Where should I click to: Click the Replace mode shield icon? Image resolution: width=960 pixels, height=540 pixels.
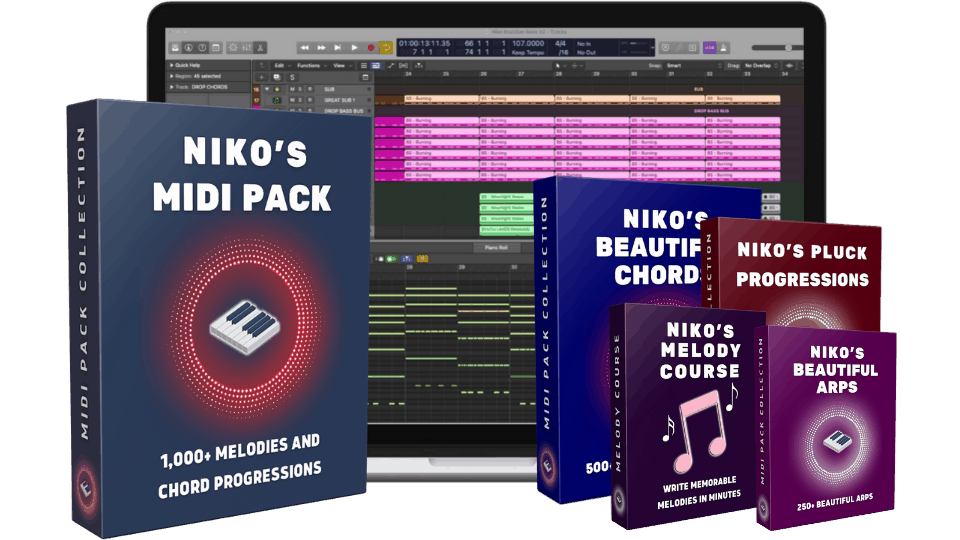(x=666, y=47)
